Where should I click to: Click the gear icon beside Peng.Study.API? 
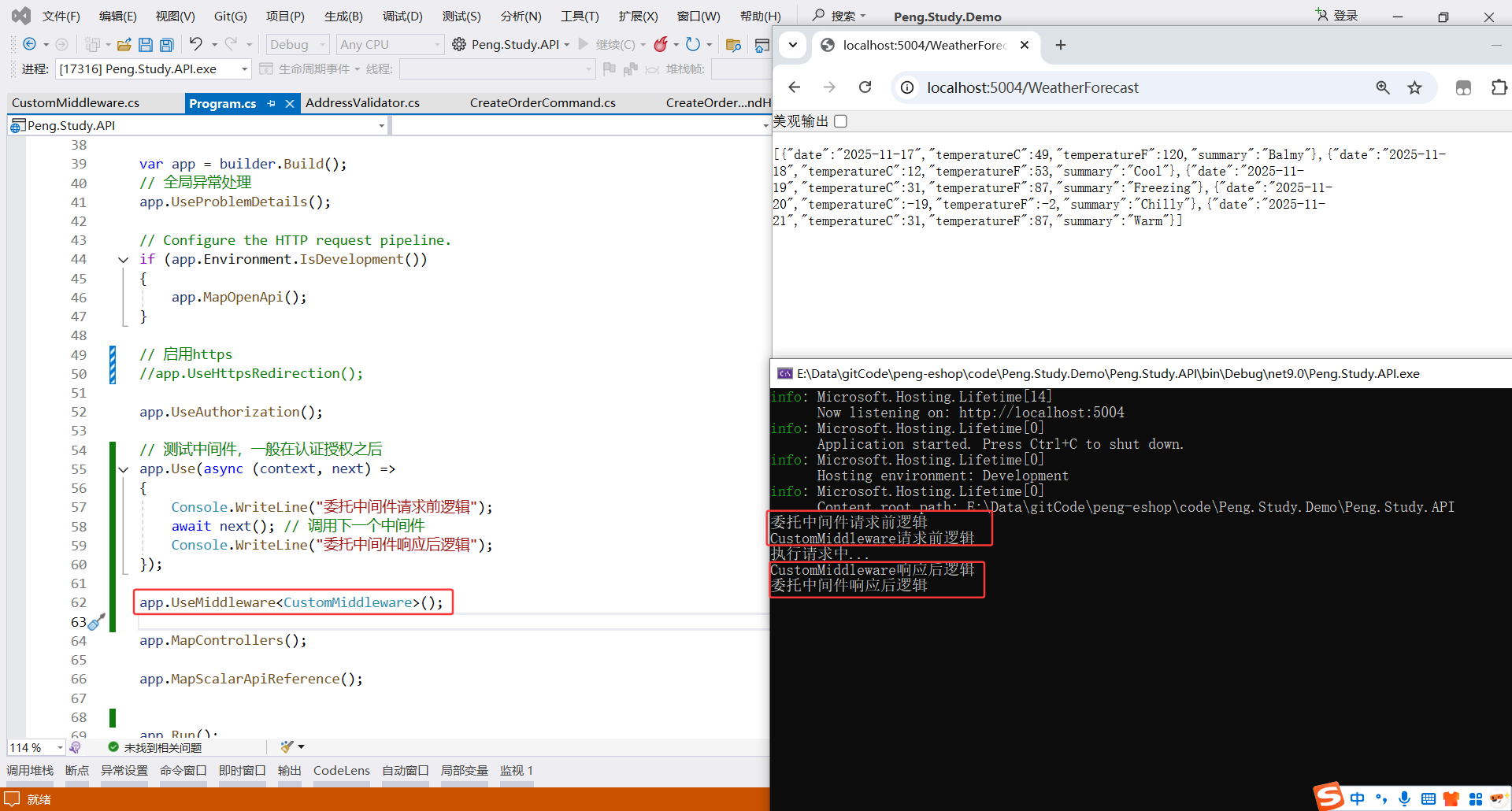point(459,45)
